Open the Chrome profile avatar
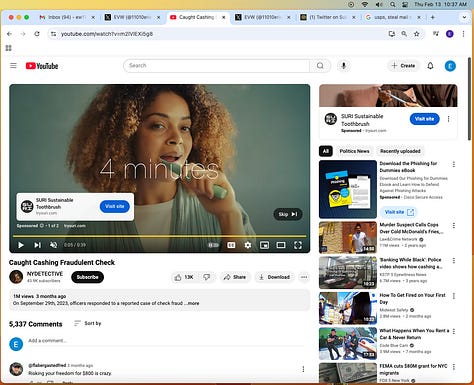 pos(450,34)
